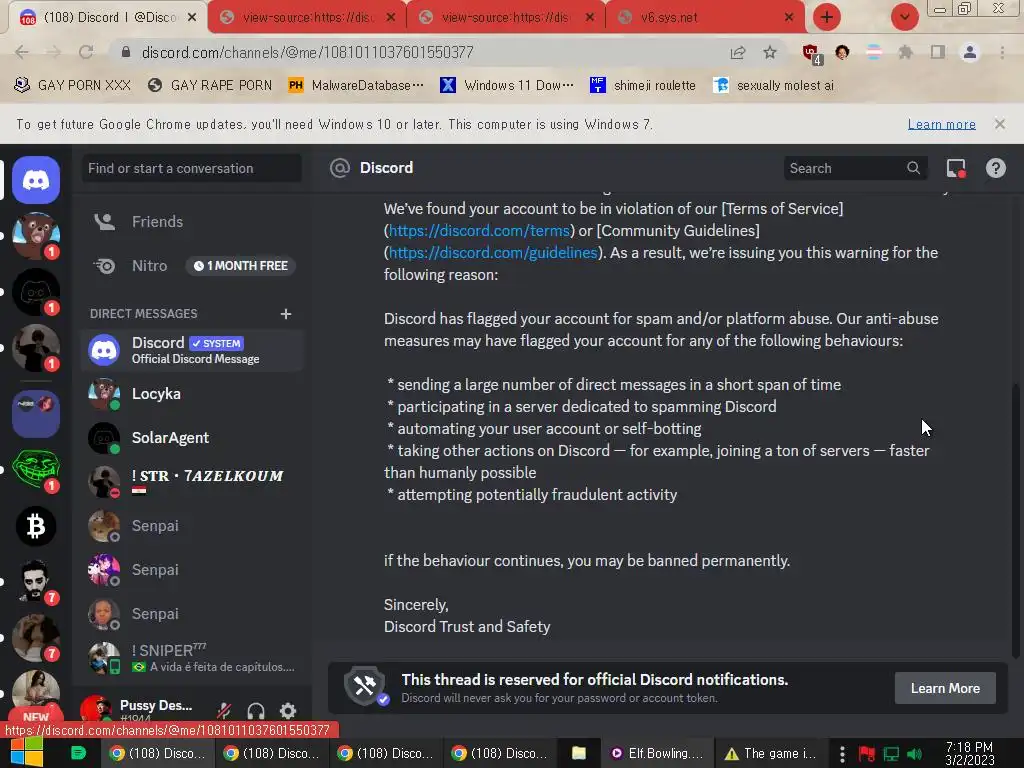Toggle headphones deafen in user panel
1024x768 pixels.
pyautogui.click(x=256, y=711)
